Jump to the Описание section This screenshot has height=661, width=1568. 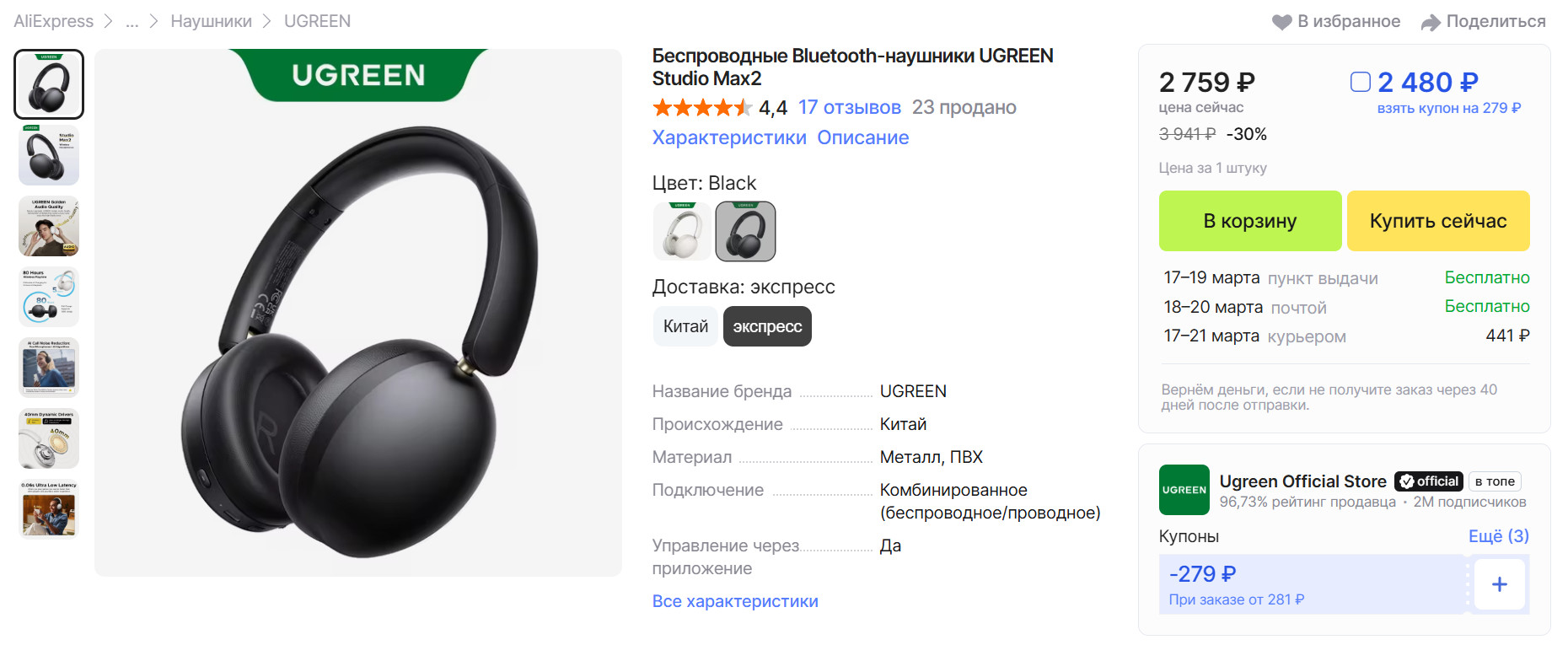pos(862,137)
